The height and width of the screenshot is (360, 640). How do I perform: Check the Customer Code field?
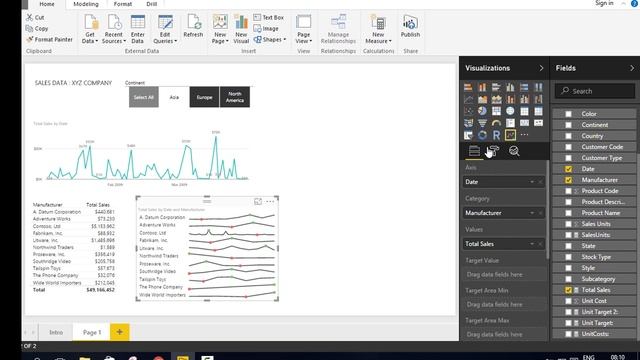click(x=568, y=147)
